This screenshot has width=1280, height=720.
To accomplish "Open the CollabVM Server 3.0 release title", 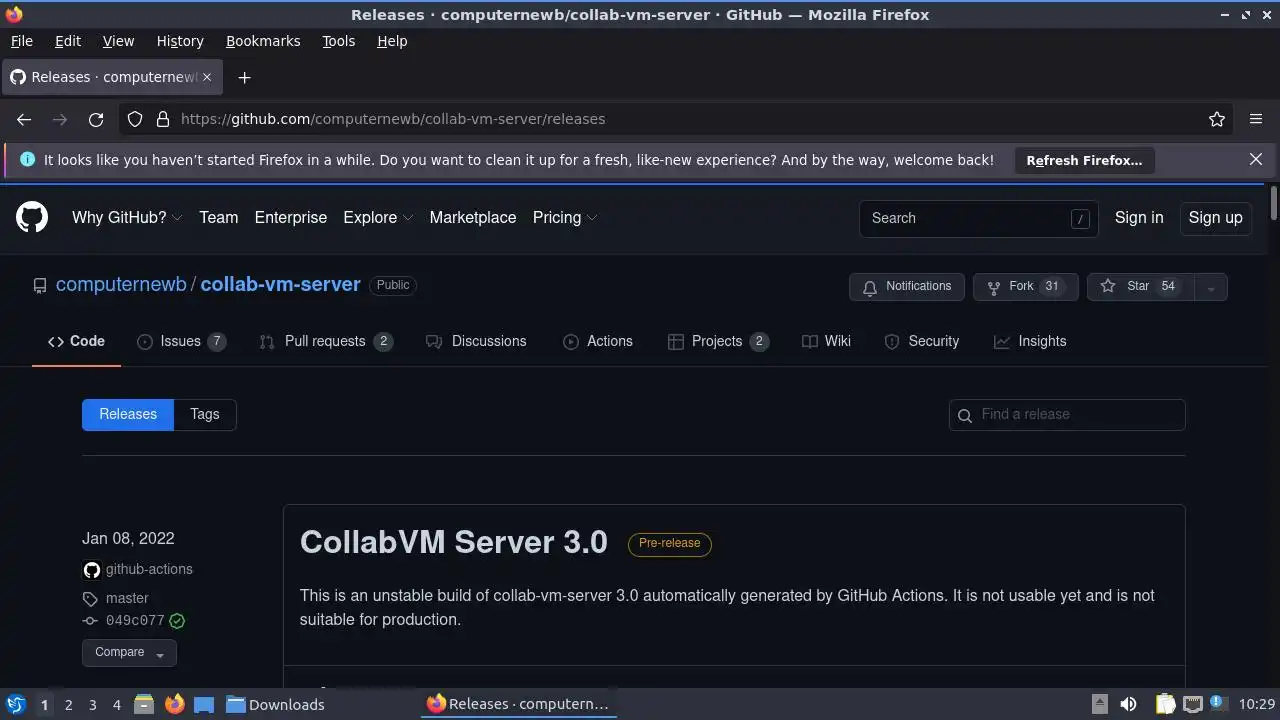I will [454, 543].
